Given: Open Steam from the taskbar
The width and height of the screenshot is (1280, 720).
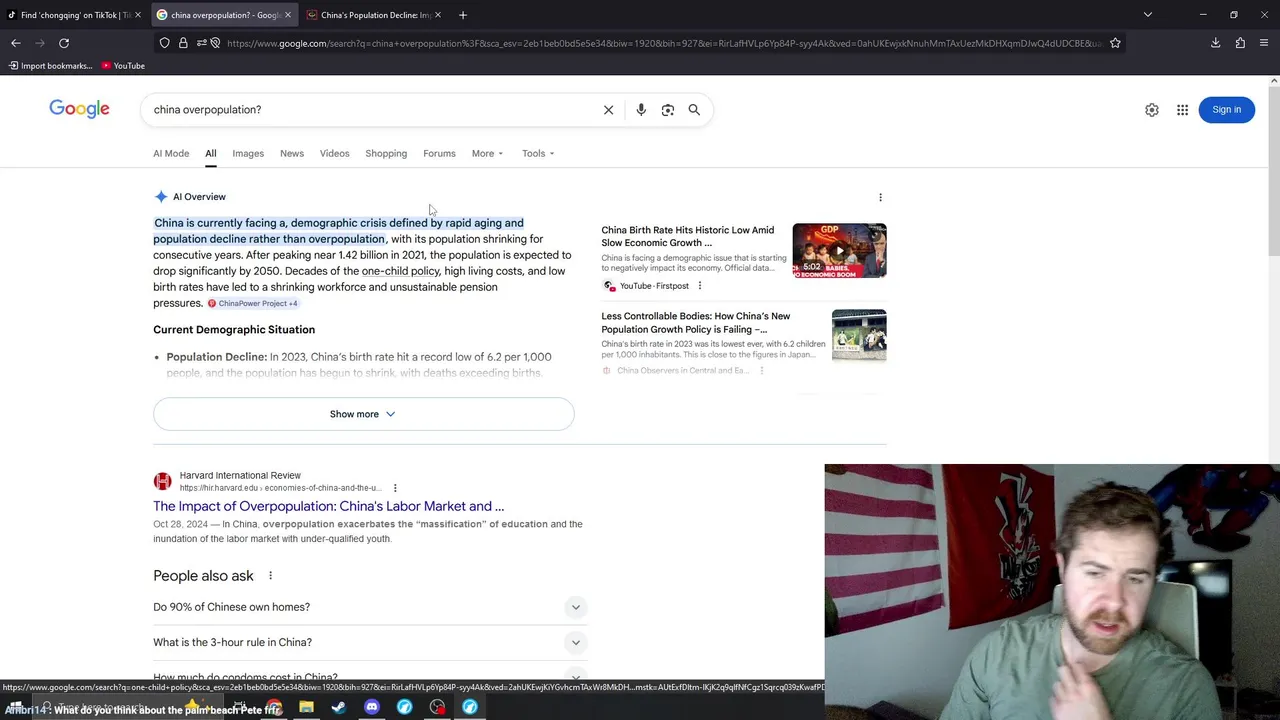Looking at the screenshot, I should coord(339,707).
